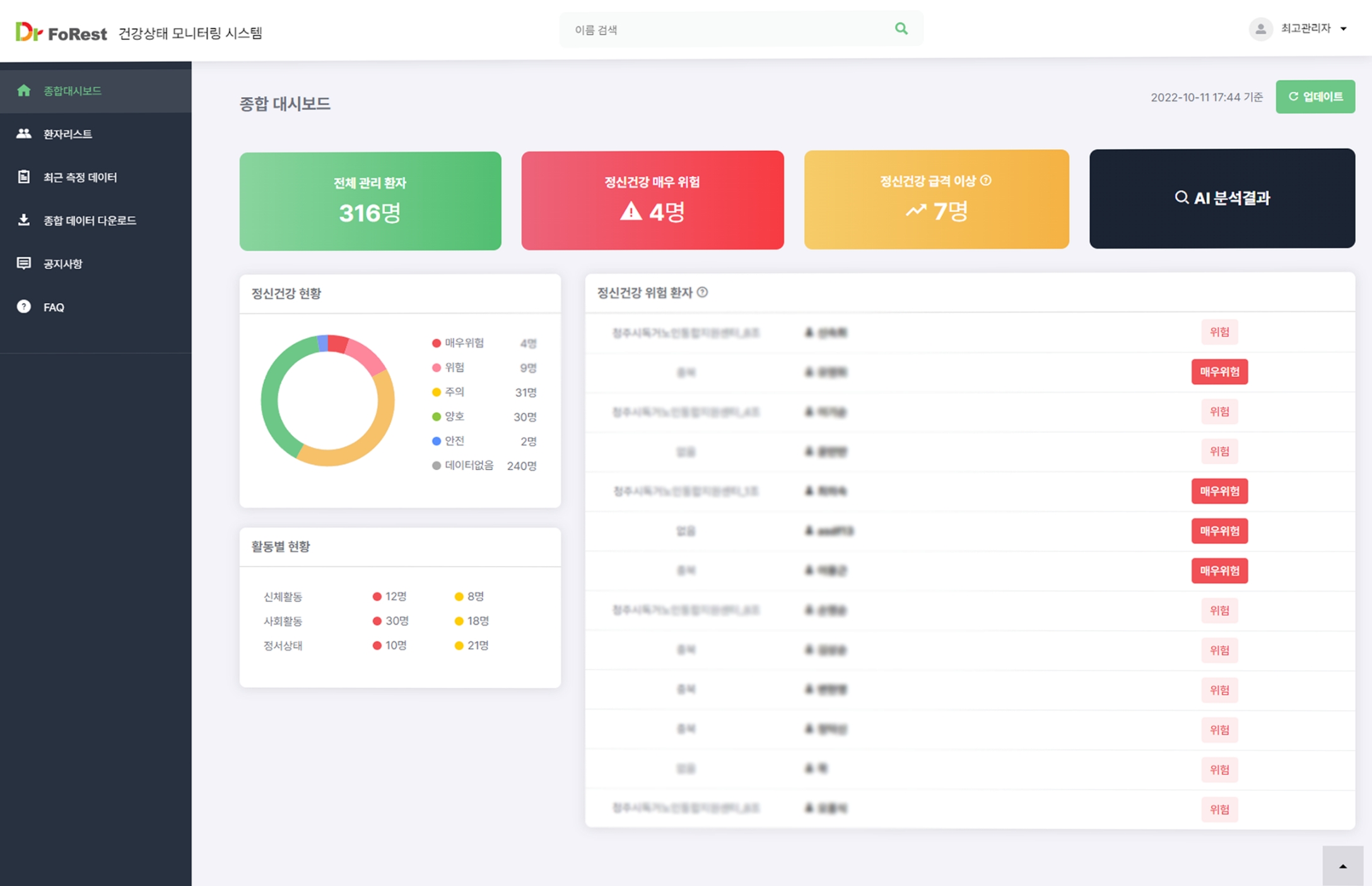Click the home icon beside 종합대시보드
Image resolution: width=1372 pixels, height=886 pixels.
point(24,90)
